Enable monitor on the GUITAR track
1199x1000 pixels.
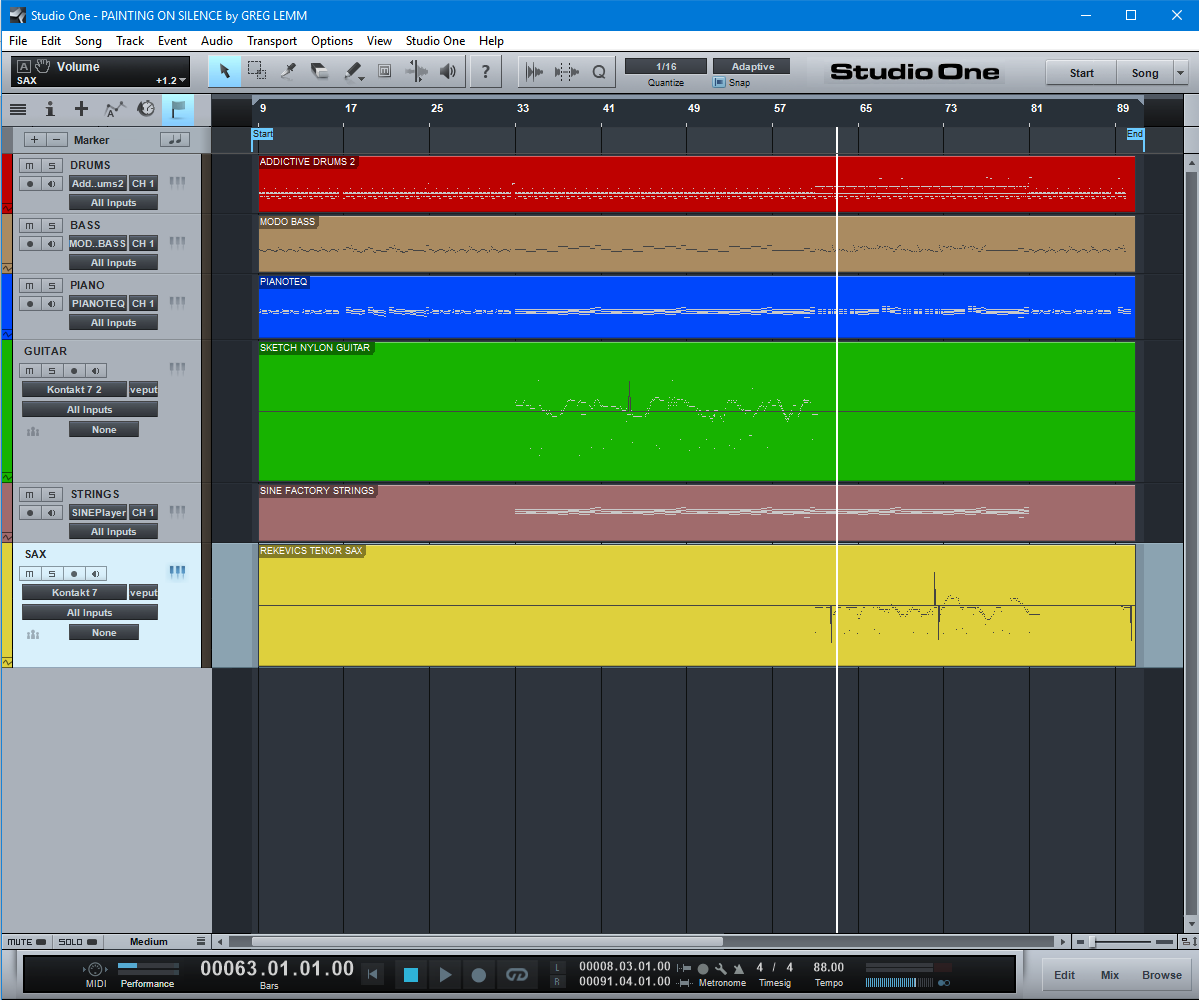pos(96,371)
